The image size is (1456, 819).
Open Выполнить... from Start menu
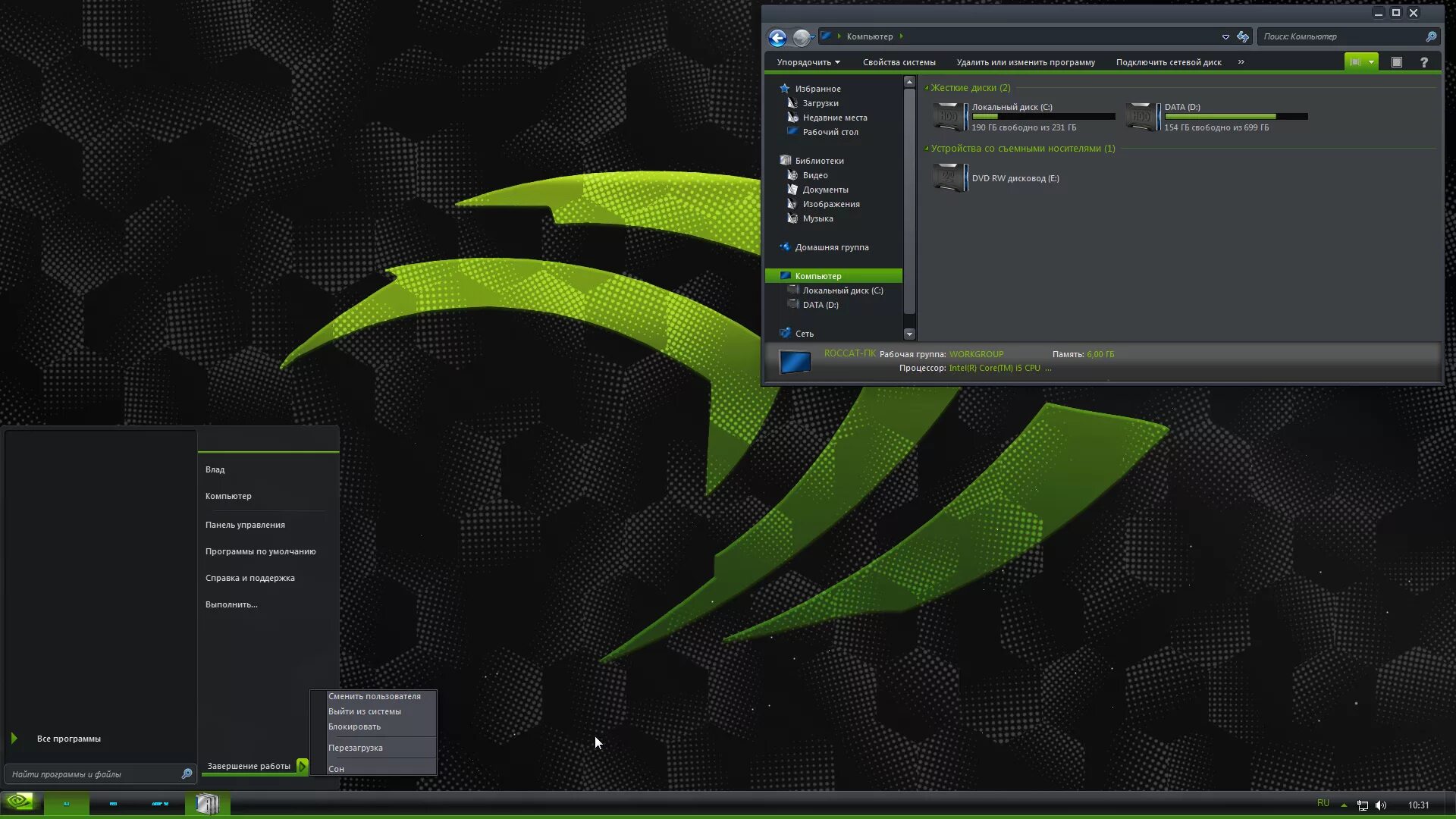pos(231,604)
